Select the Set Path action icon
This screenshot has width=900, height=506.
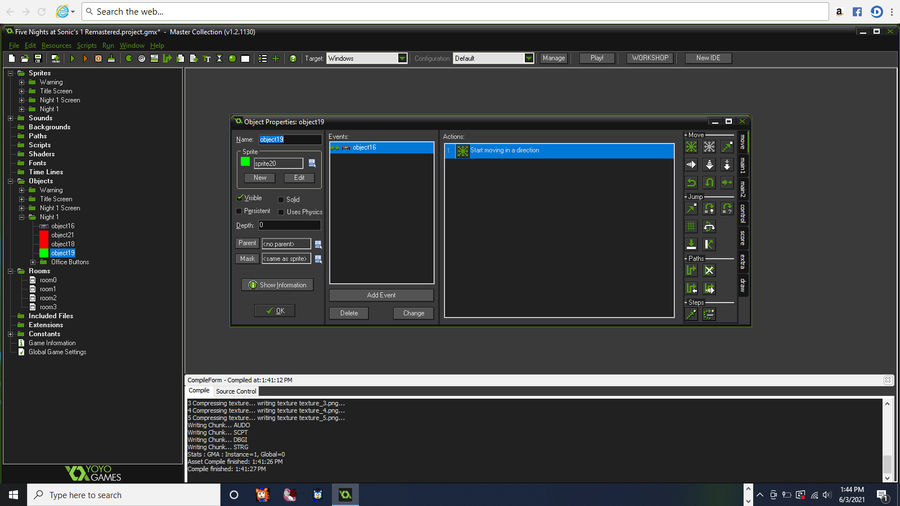(691, 270)
